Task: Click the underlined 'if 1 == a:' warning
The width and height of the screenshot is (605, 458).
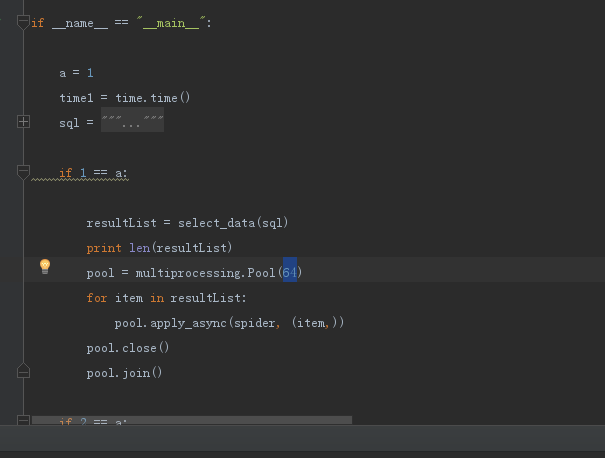Action: (93, 173)
